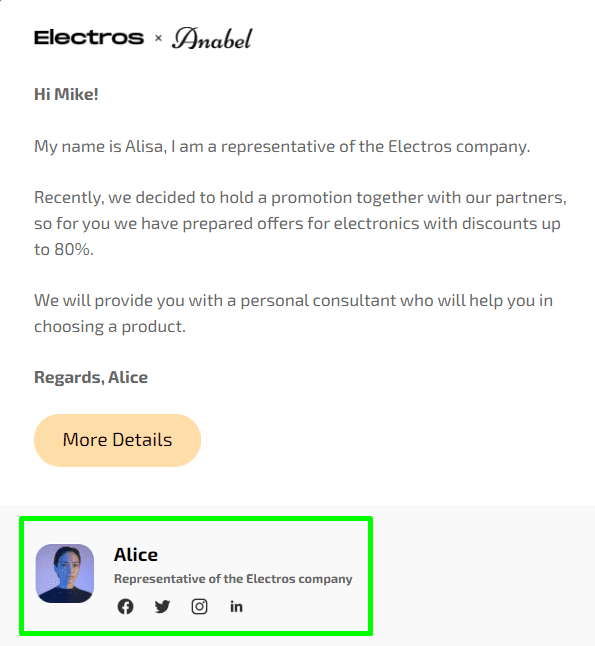The image size is (595, 646).
Task: Click 'Representative of the Electros company' subtitle
Action: (x=233, y=579)
